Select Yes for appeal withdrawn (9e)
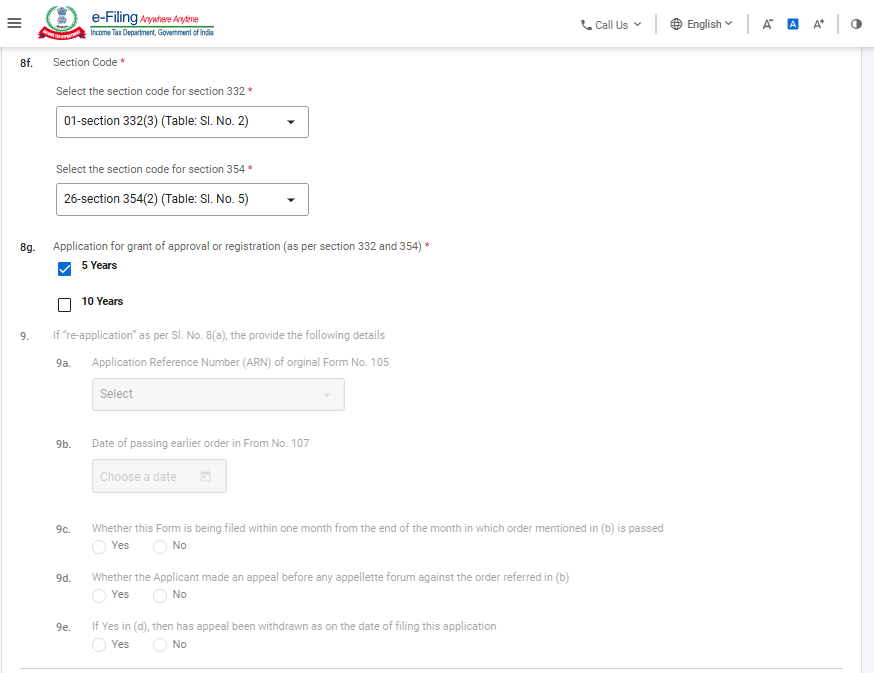Viewport: 874px width, 673px height. coord(99,645)
